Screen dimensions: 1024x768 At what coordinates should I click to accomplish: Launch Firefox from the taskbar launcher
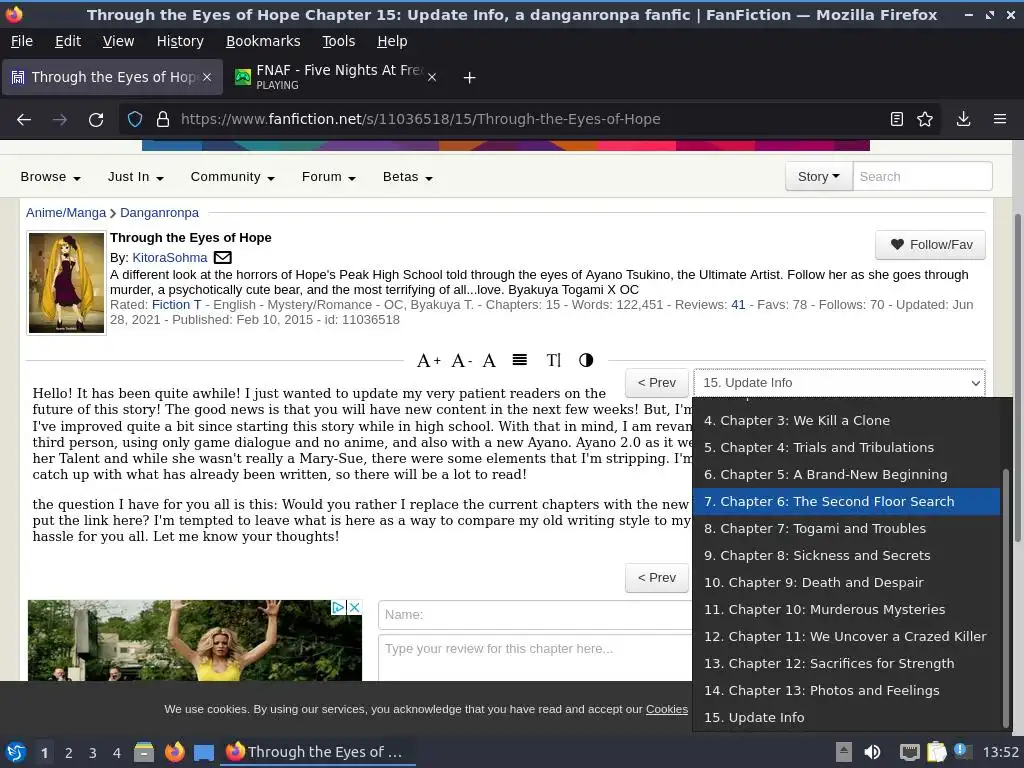174,752
